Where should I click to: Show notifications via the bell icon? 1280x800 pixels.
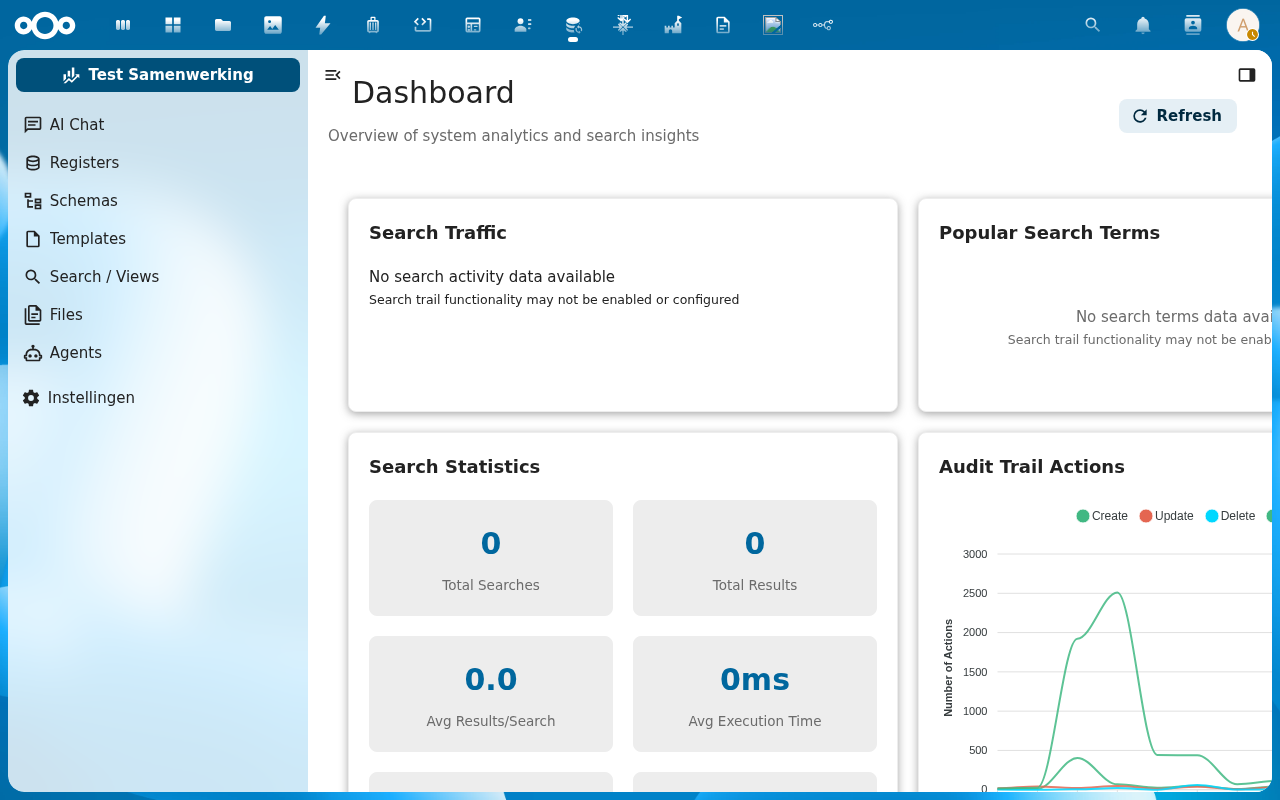pos(1143,25)
